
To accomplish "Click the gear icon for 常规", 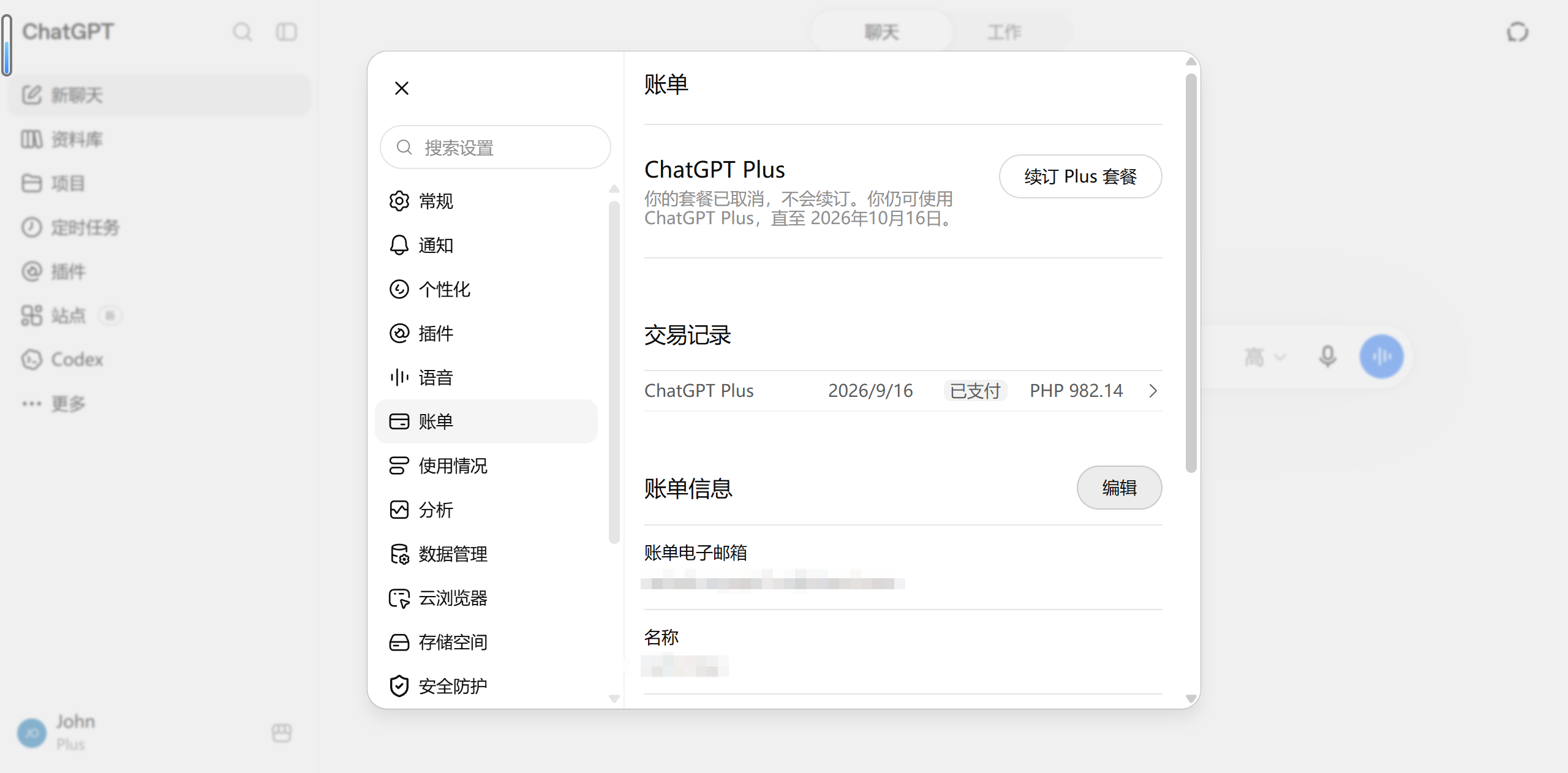I will 399,201.
